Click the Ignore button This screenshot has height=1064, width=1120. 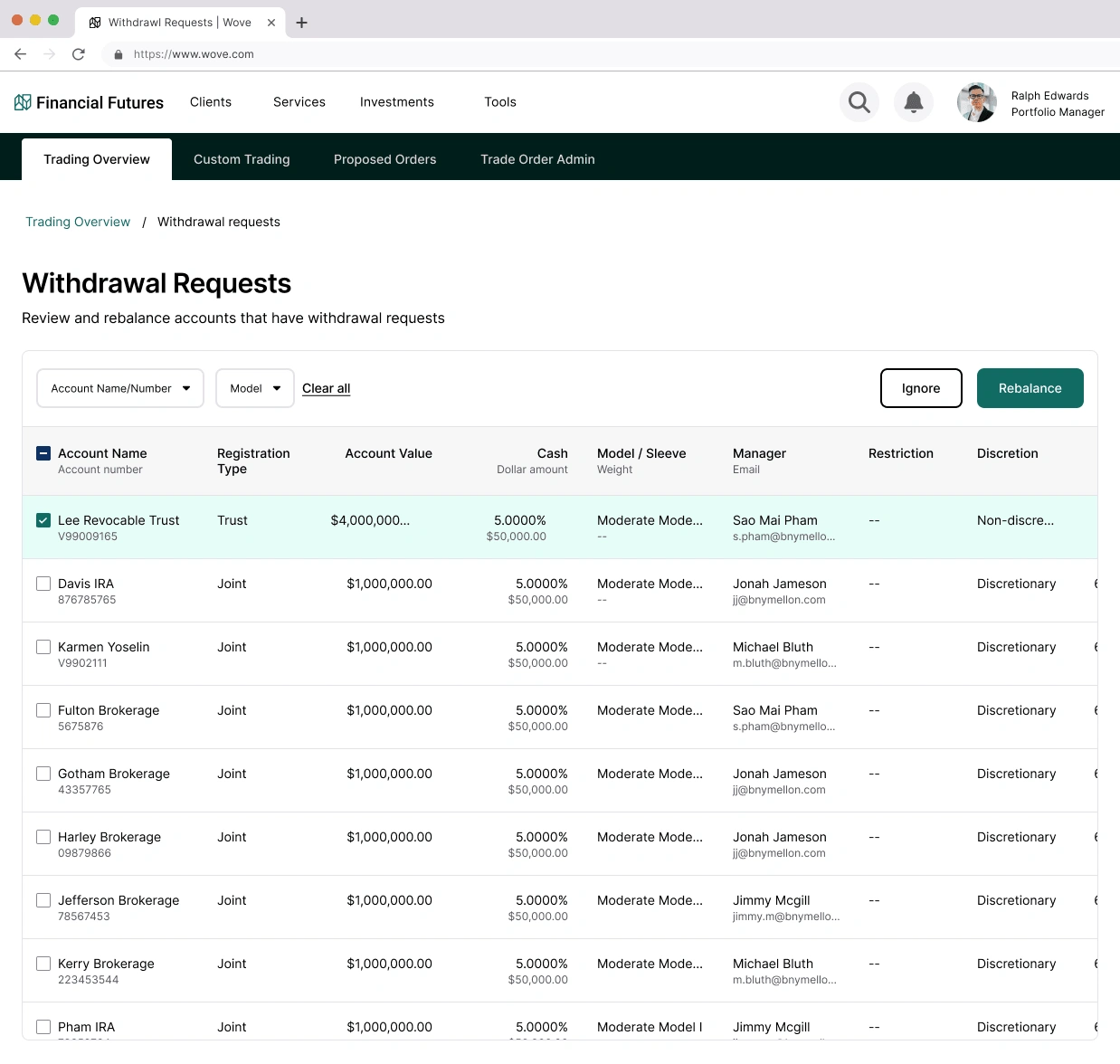(921, 388)
